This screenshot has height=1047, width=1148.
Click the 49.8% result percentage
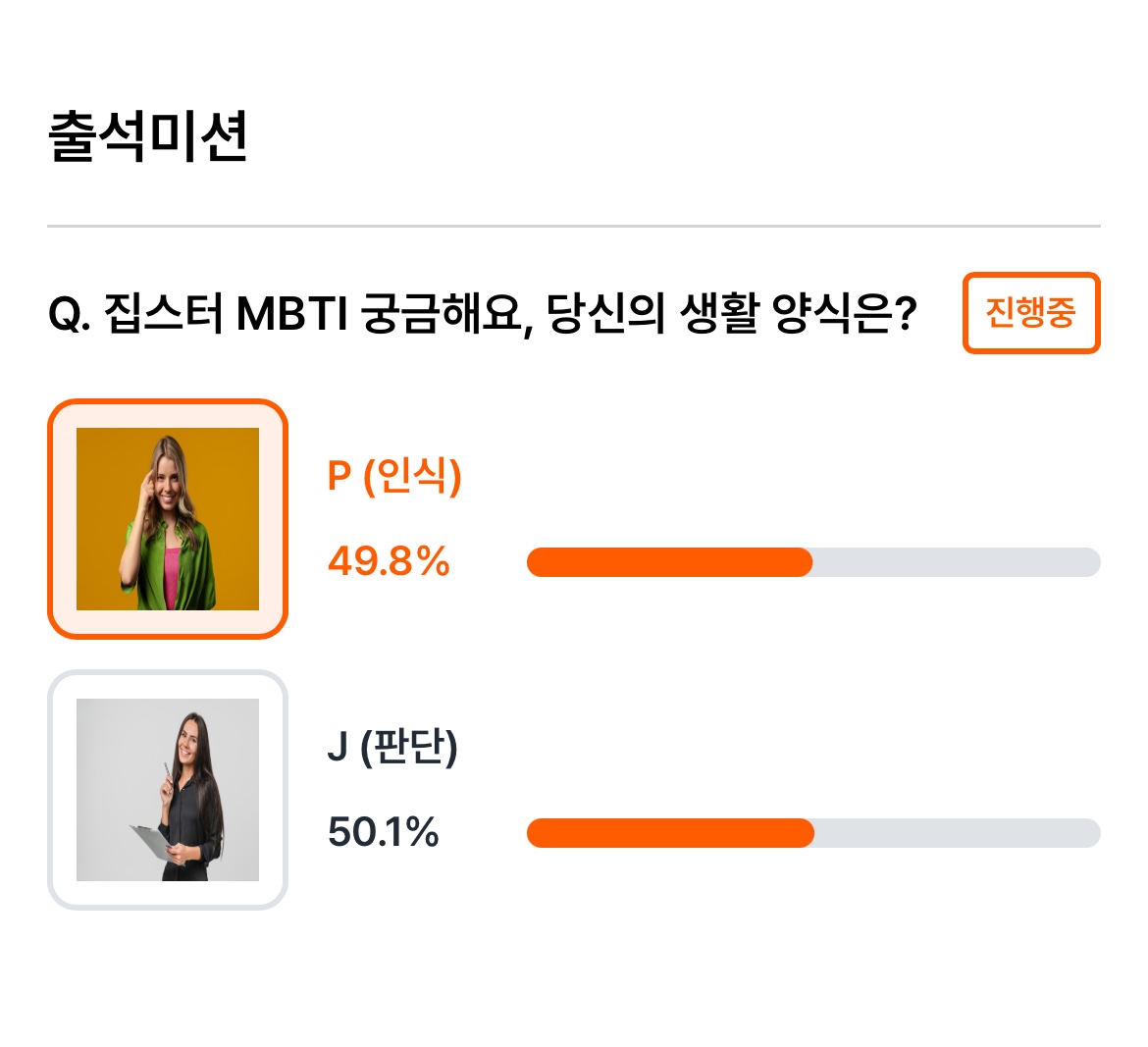click(x=388, y=561)
